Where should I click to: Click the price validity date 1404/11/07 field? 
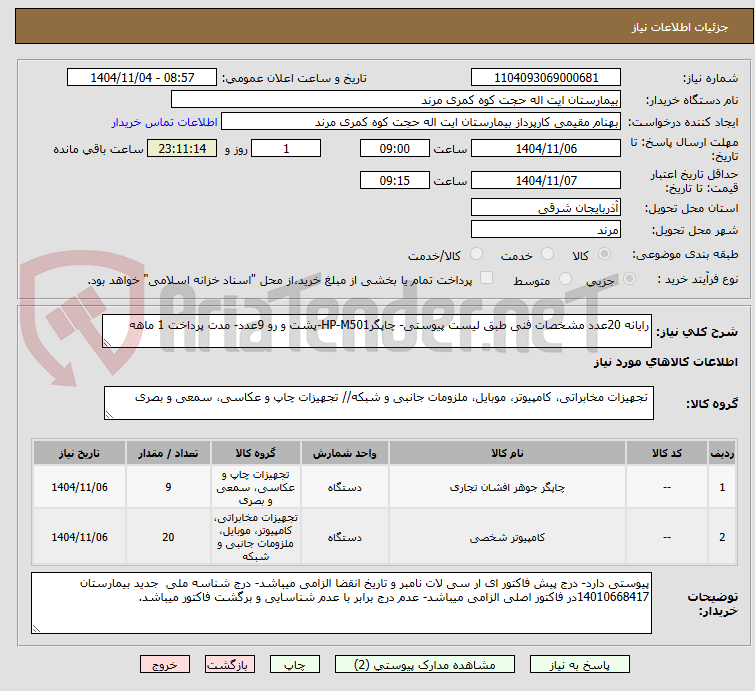(546, 181)
